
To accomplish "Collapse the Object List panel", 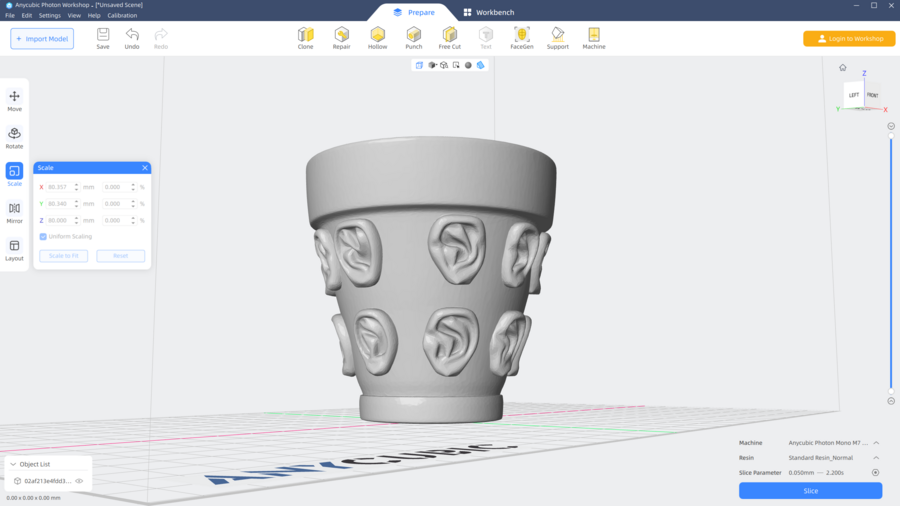I will pos(12,464).
